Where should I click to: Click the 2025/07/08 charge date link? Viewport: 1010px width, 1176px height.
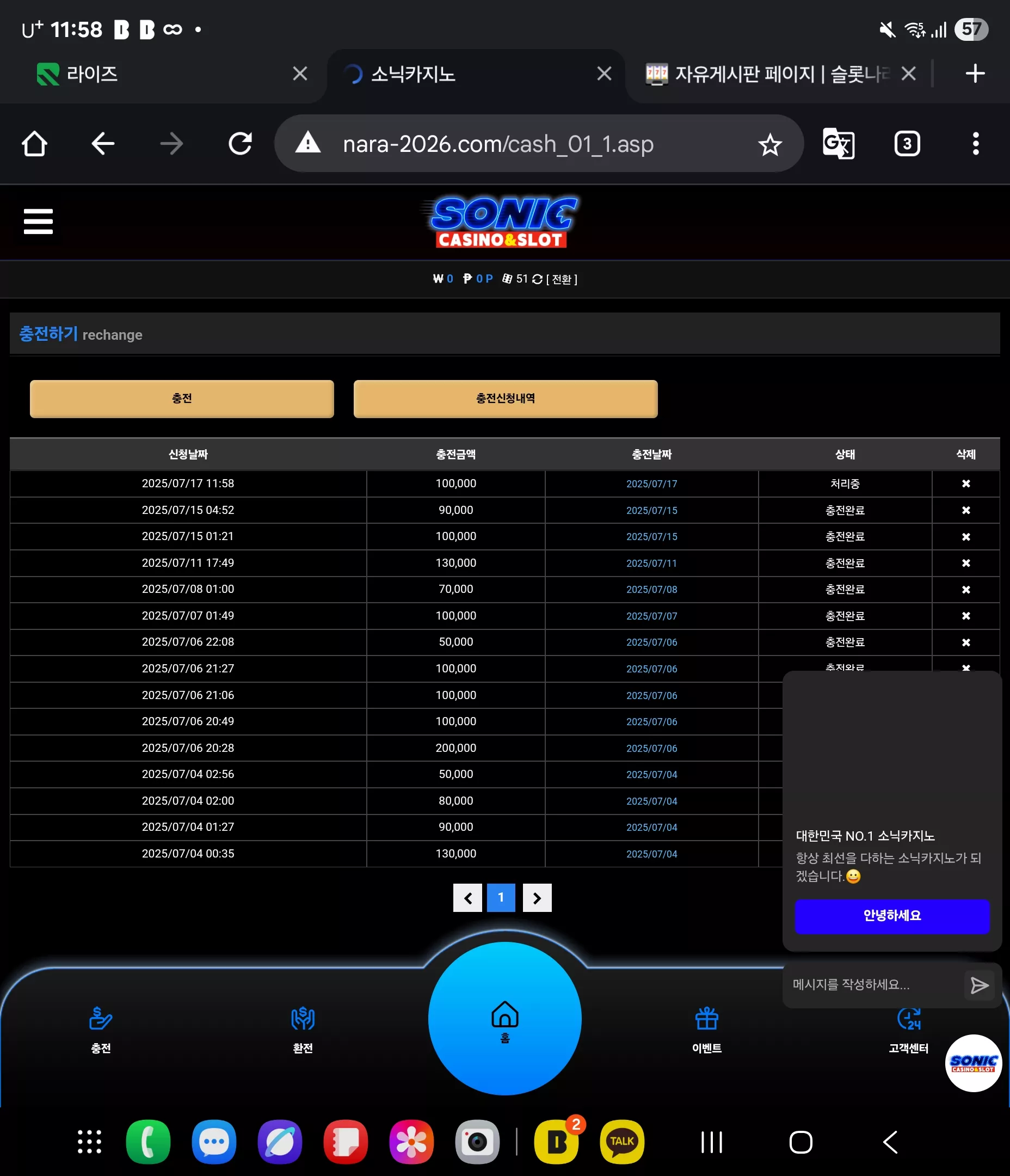(x=651, y=590)
